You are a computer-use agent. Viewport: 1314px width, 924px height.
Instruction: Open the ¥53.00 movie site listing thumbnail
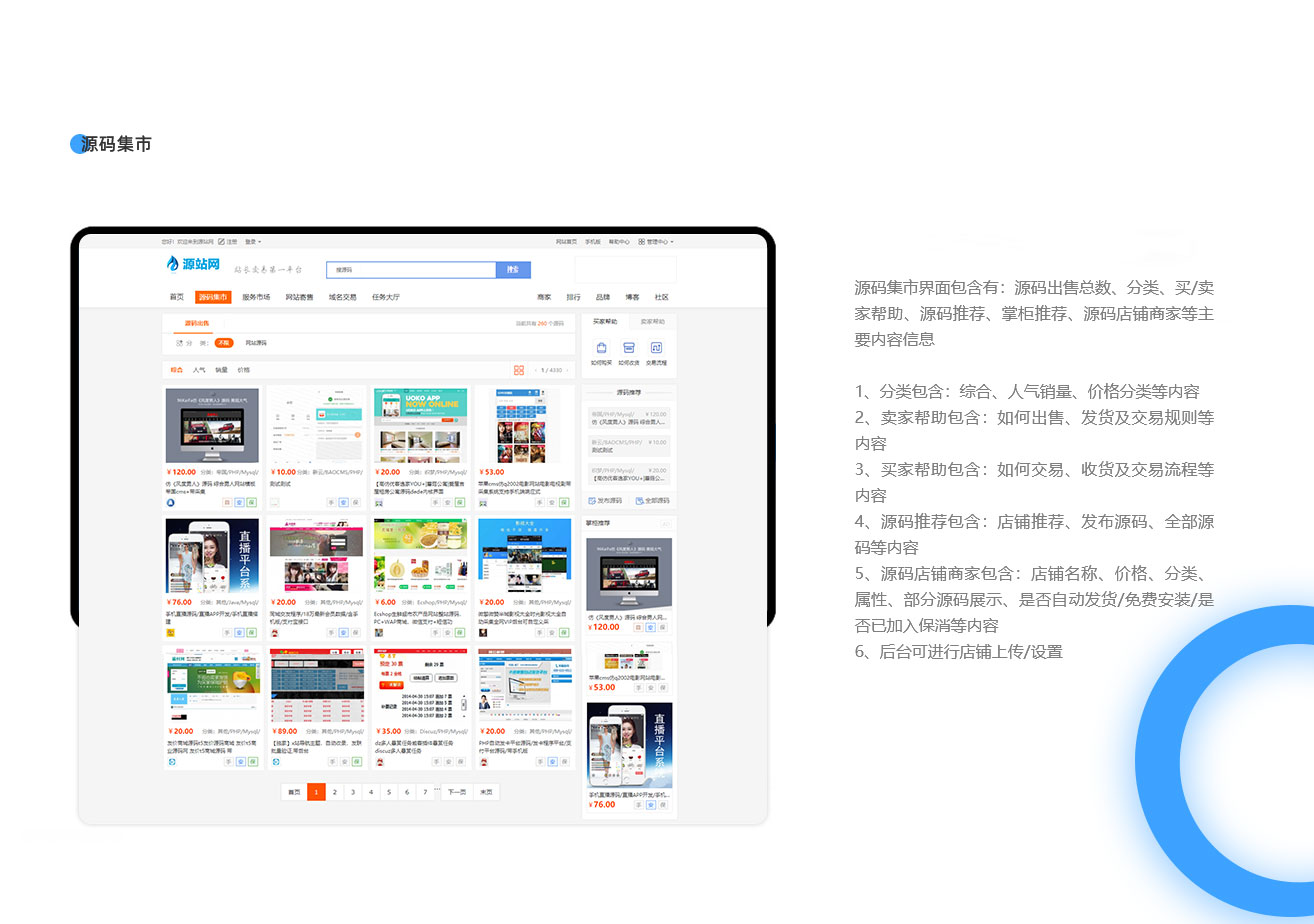pos(525,425)
